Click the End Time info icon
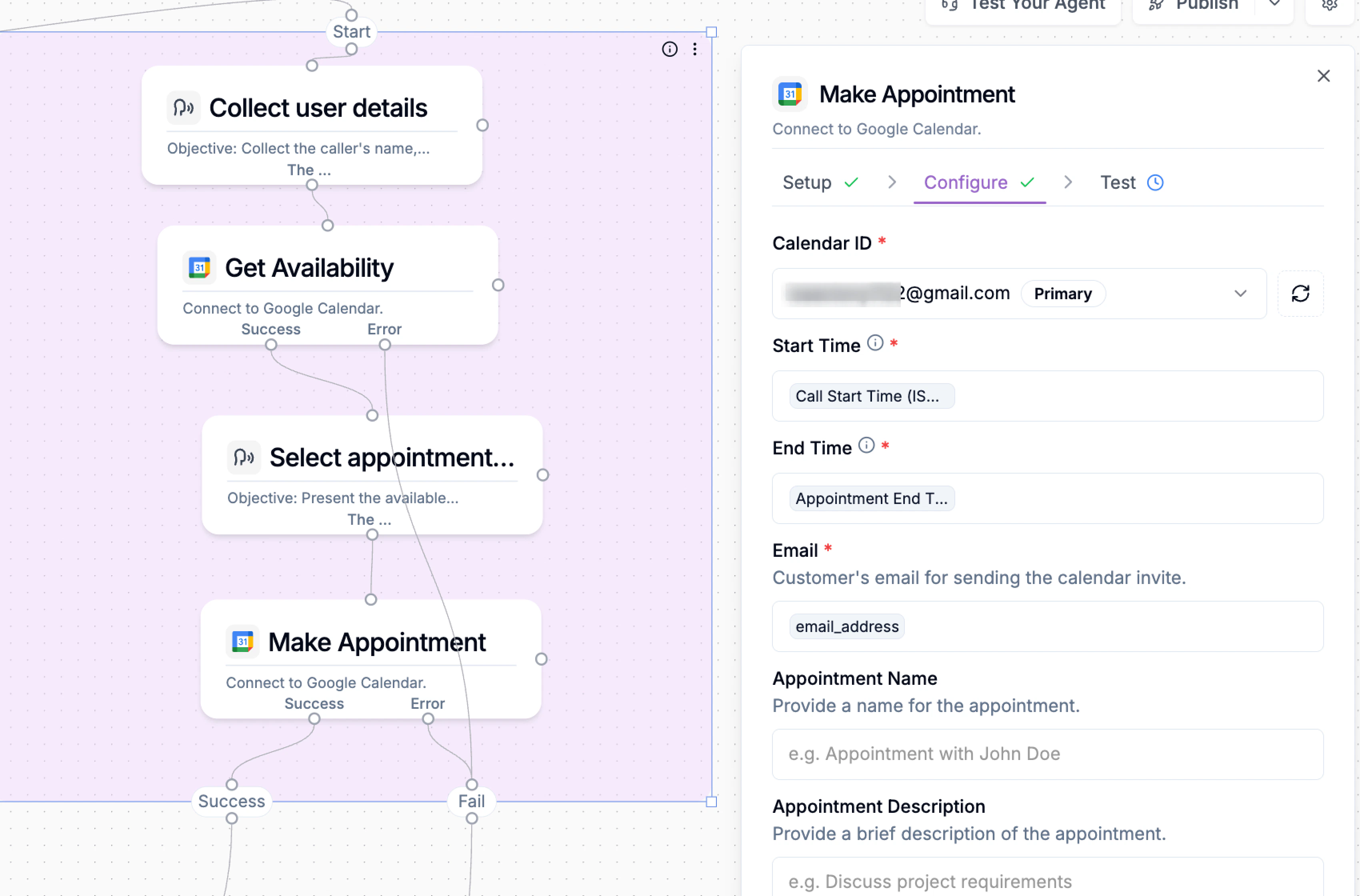This screenshot has height=896, width=1360. point(866,445)
